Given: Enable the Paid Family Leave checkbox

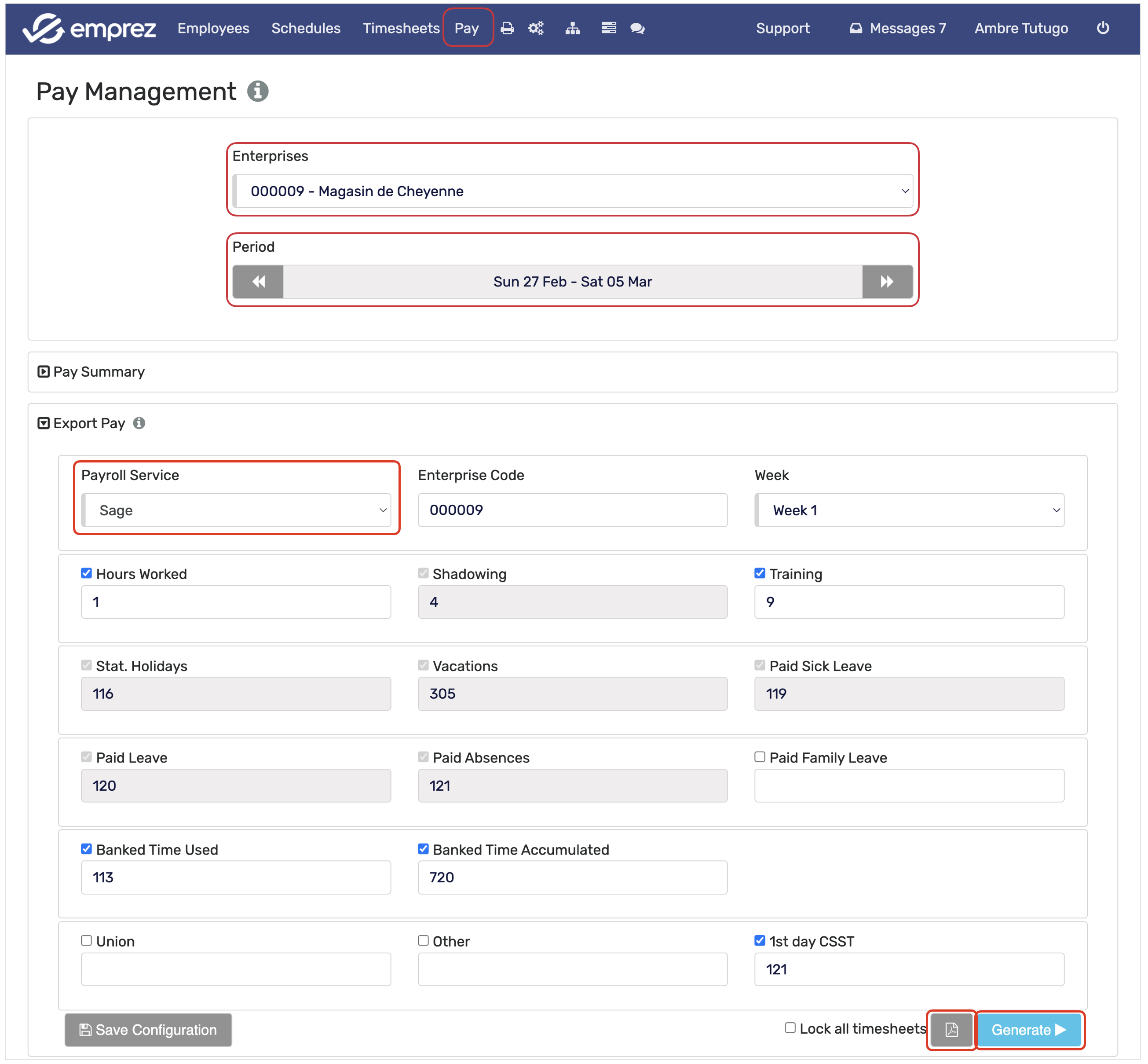Looking at the screenshot, I should coord(760,756).
